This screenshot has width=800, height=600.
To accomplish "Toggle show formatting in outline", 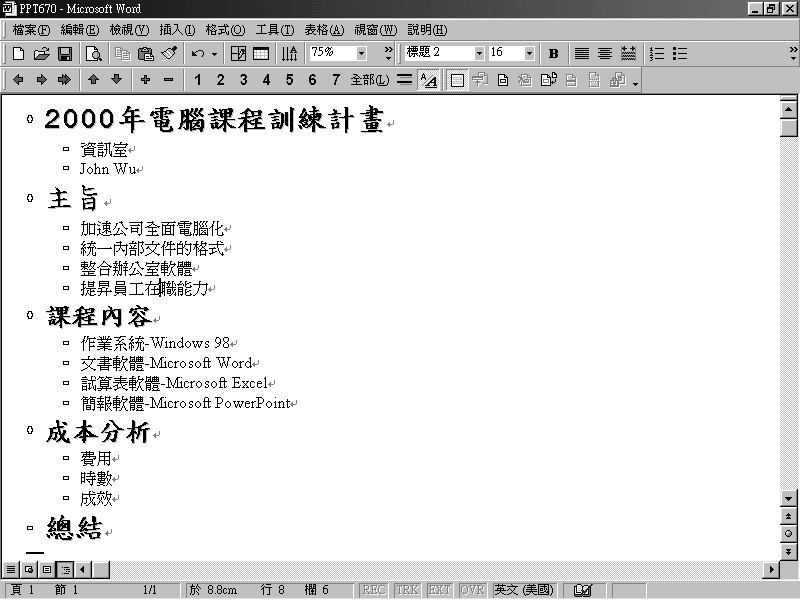I will coord(429,80).
